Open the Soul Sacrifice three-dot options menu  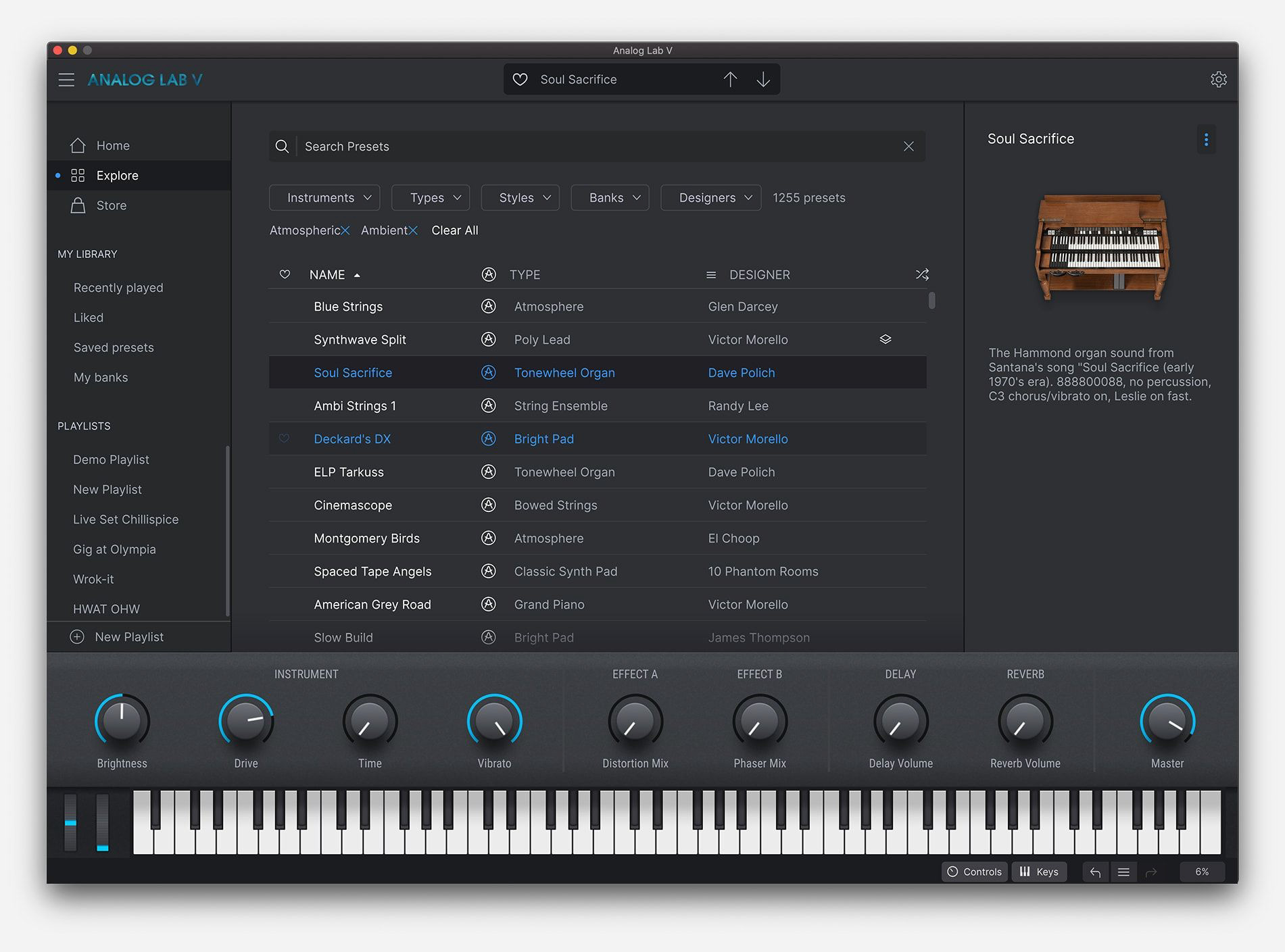pos(1206,139)
